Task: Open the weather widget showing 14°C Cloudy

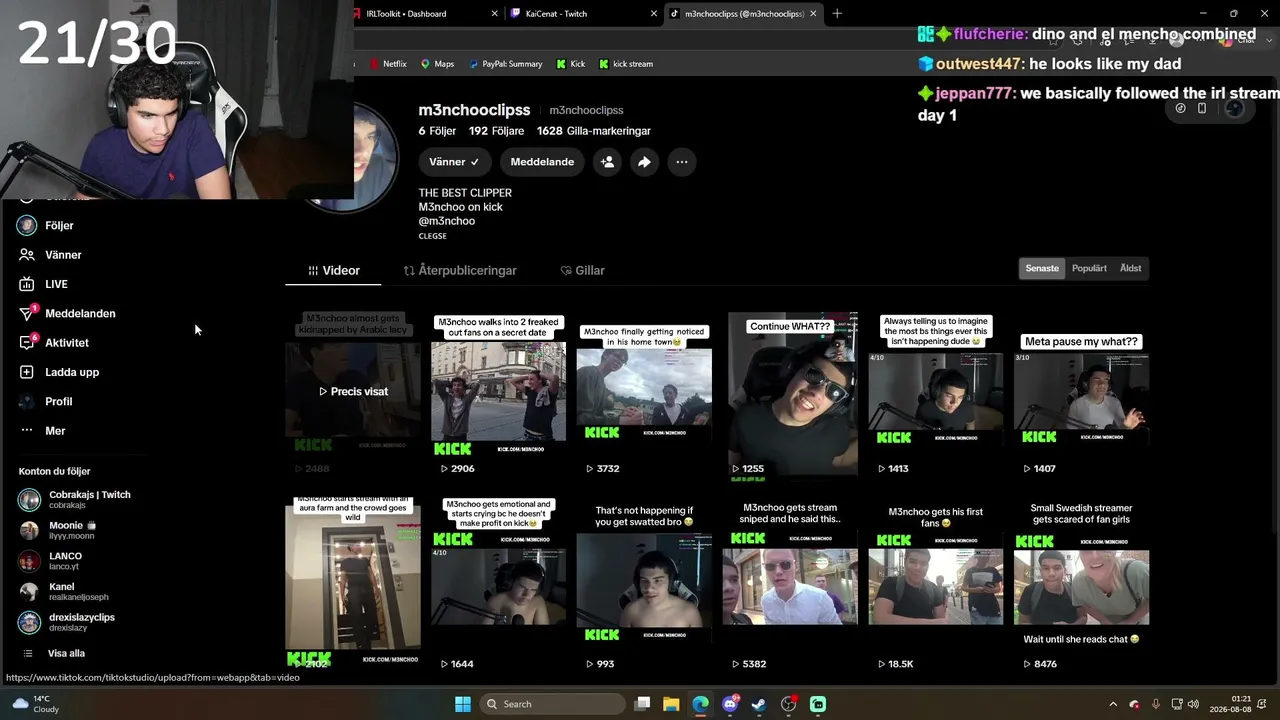Action: pos(36,704)
